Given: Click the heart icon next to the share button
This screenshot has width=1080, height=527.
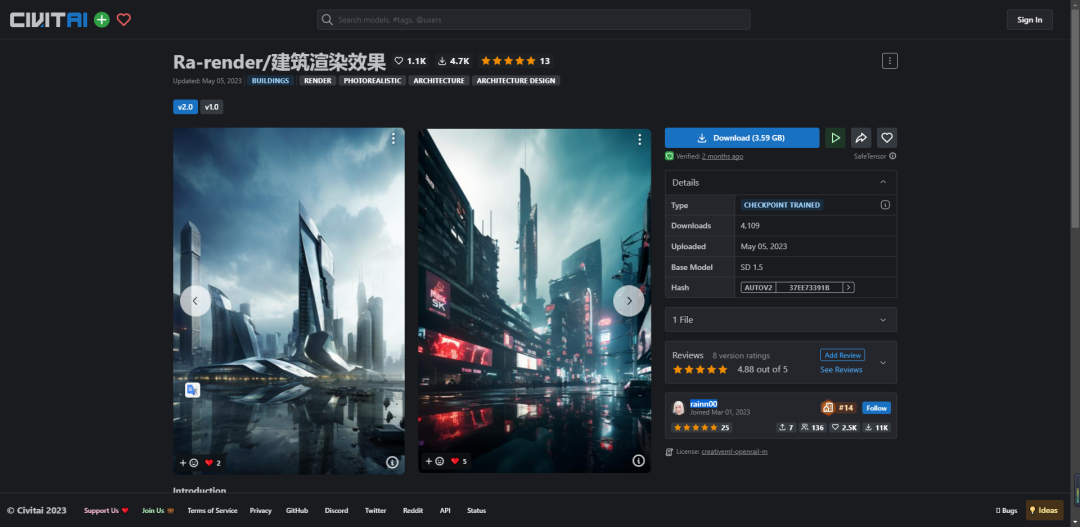Looking at the screenshot, I should 887,138.
